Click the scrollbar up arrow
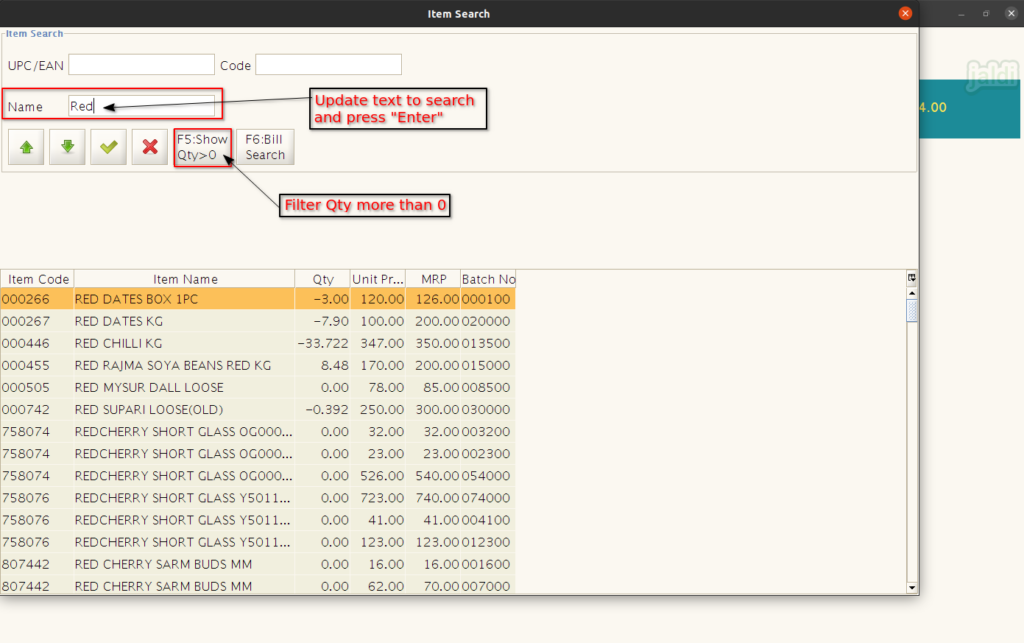The image size is (1024, 643). pos(912,293)
